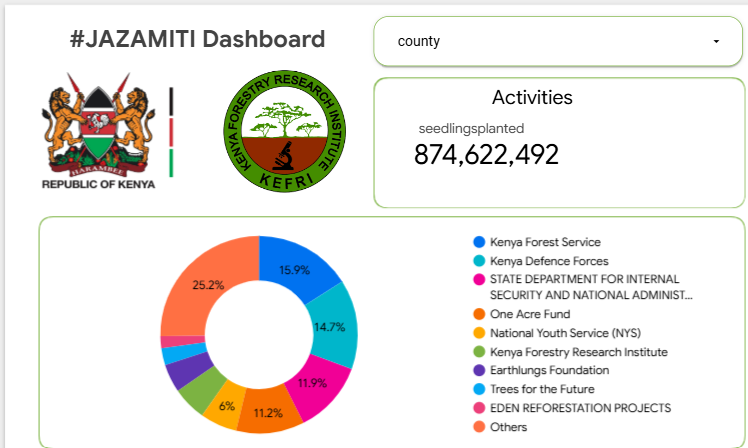The image size is (748, 448).
Task: Click One Acre Fund orange legend dot
Action: tap(479, 314)
